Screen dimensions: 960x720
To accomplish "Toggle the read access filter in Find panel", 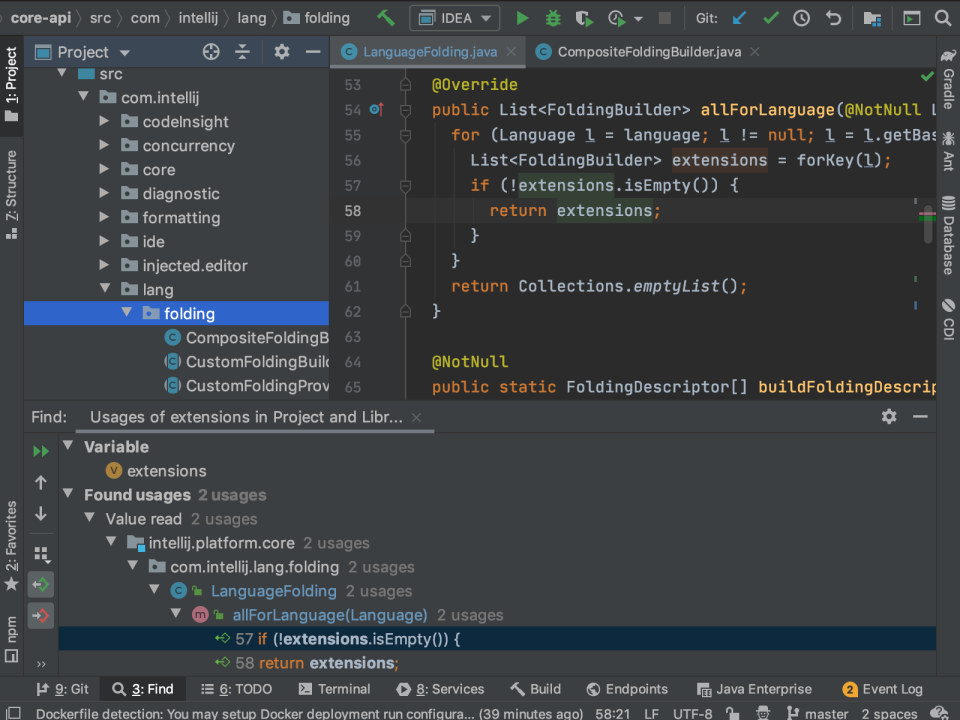I will [41, 584].
